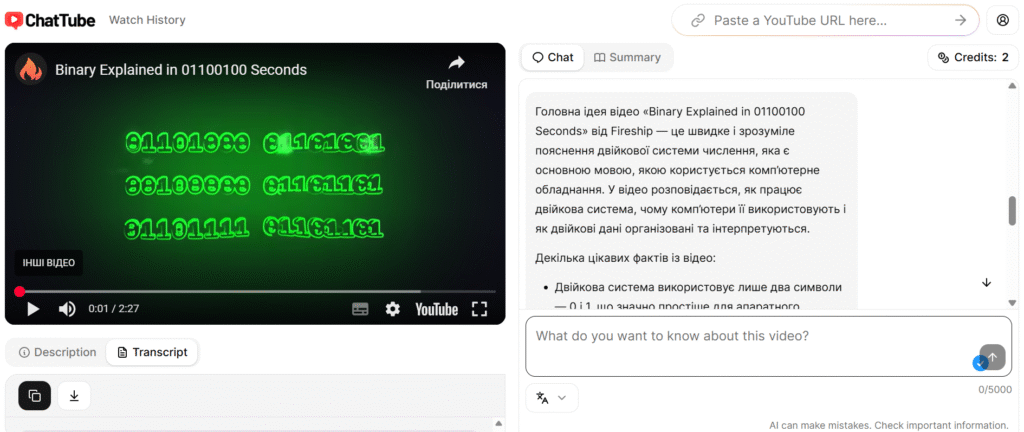
Task: Toggle subtitles on the video
Action: click(360, 309)
